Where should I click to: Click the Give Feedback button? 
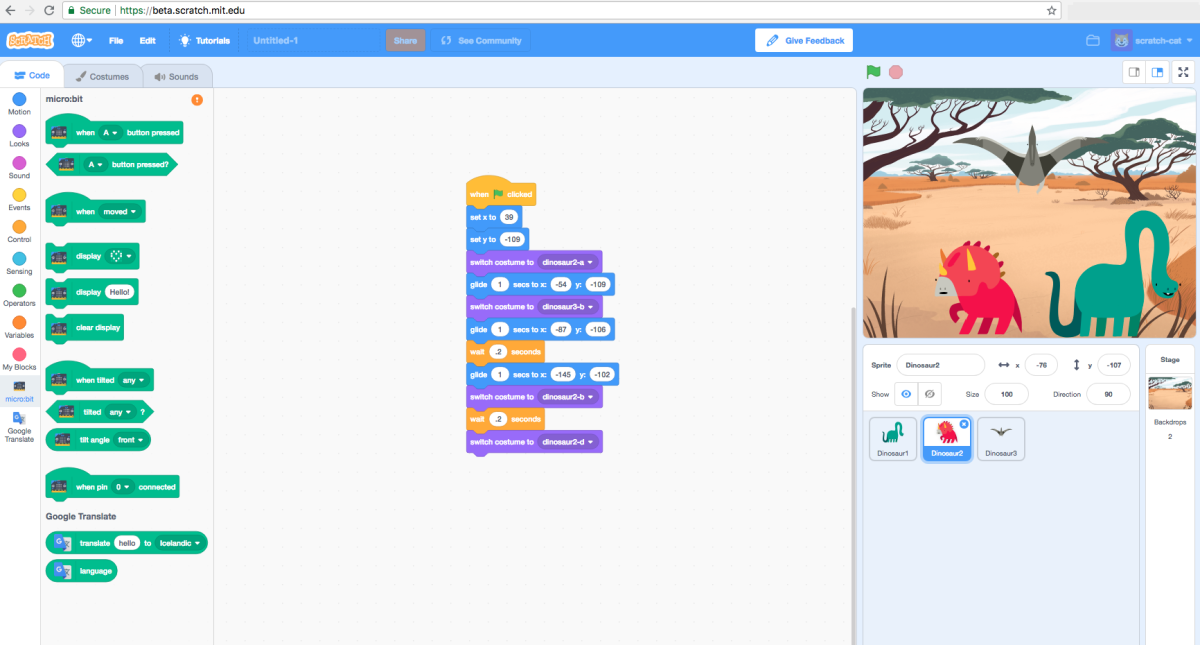click(x=804, y=39)
